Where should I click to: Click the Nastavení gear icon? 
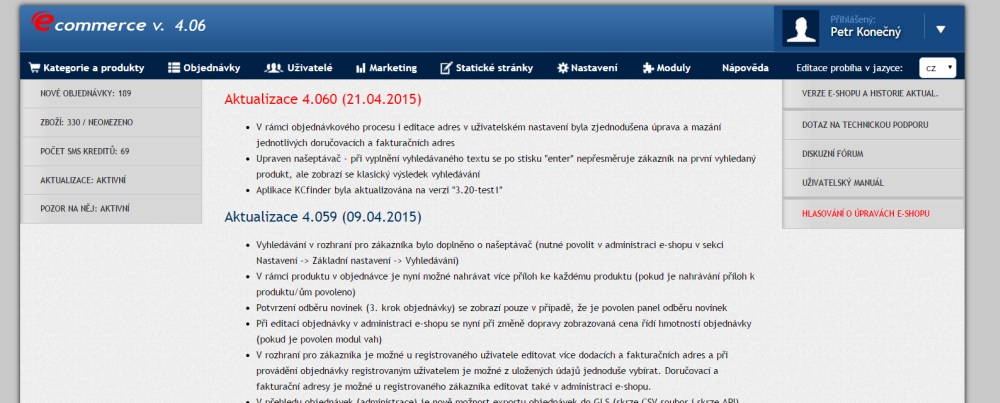click(x=563, y=68)
